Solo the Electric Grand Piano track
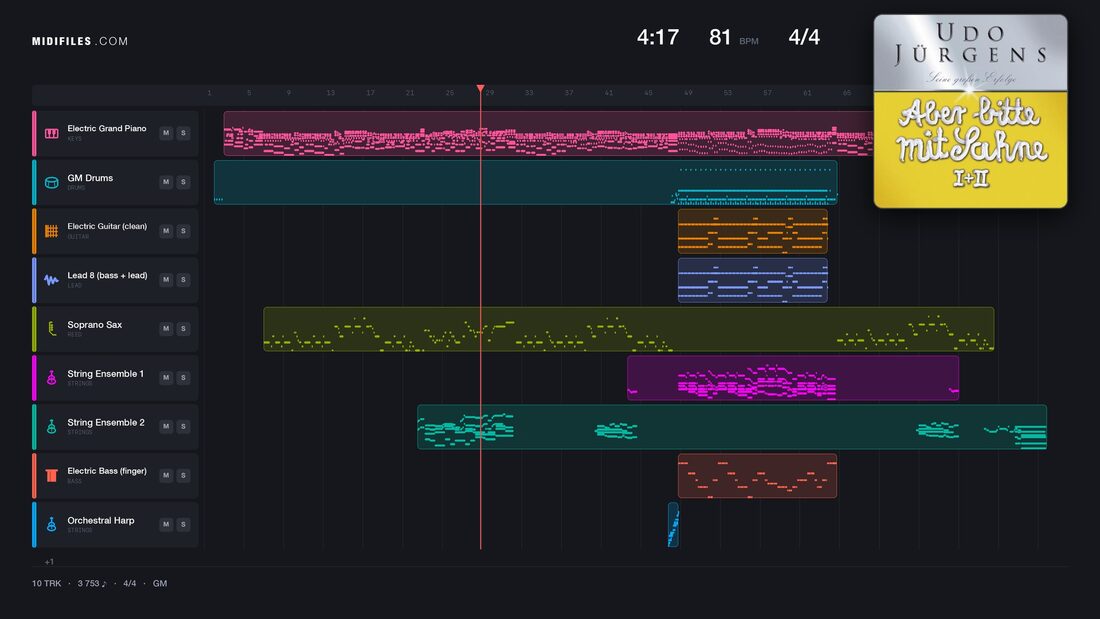Screen dimensions: 1100x619 point(183,133)
